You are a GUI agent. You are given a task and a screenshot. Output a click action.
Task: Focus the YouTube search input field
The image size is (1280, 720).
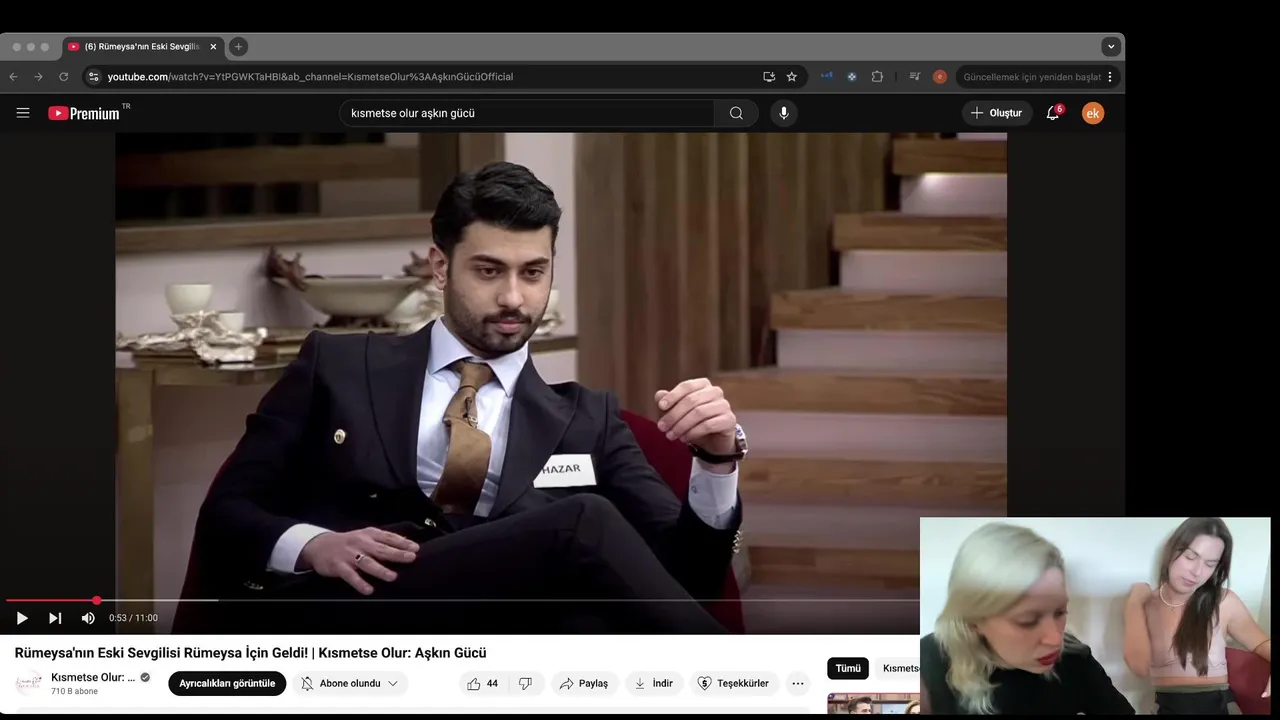click(x=527, y=113)
